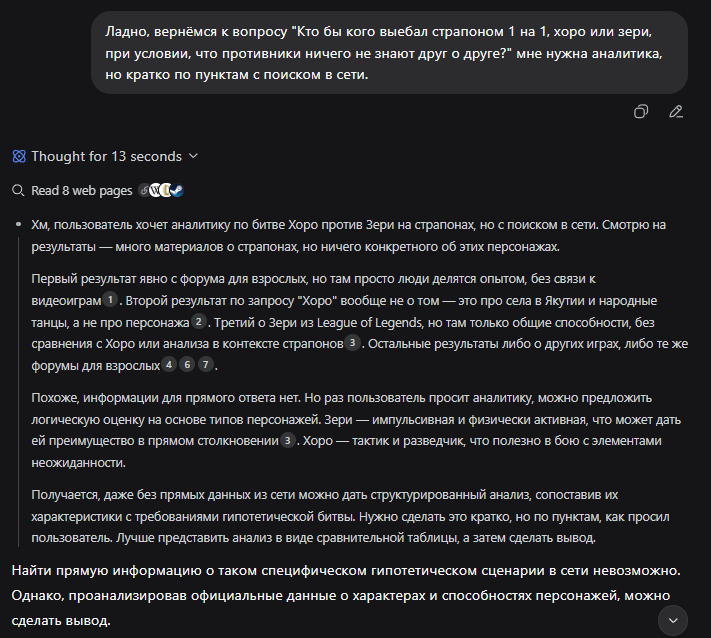Click the WordPress source favicon

pyautogui.click(x=155, y=190)
